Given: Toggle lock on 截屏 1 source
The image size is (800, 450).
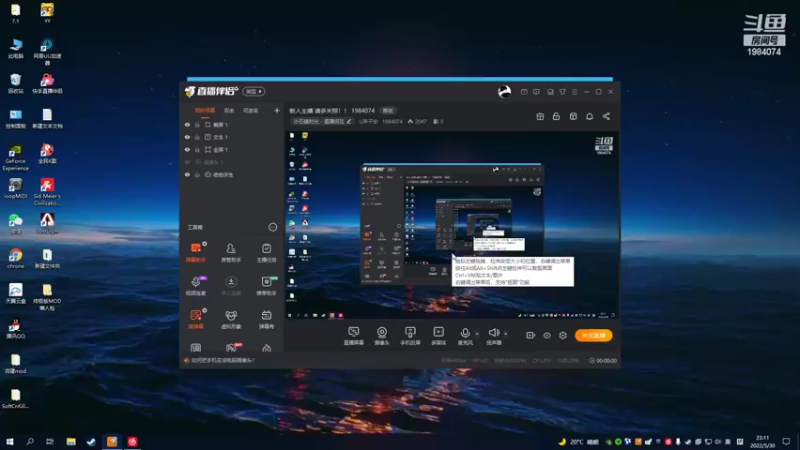Looking at the screenshot, I should click(197, 124).
